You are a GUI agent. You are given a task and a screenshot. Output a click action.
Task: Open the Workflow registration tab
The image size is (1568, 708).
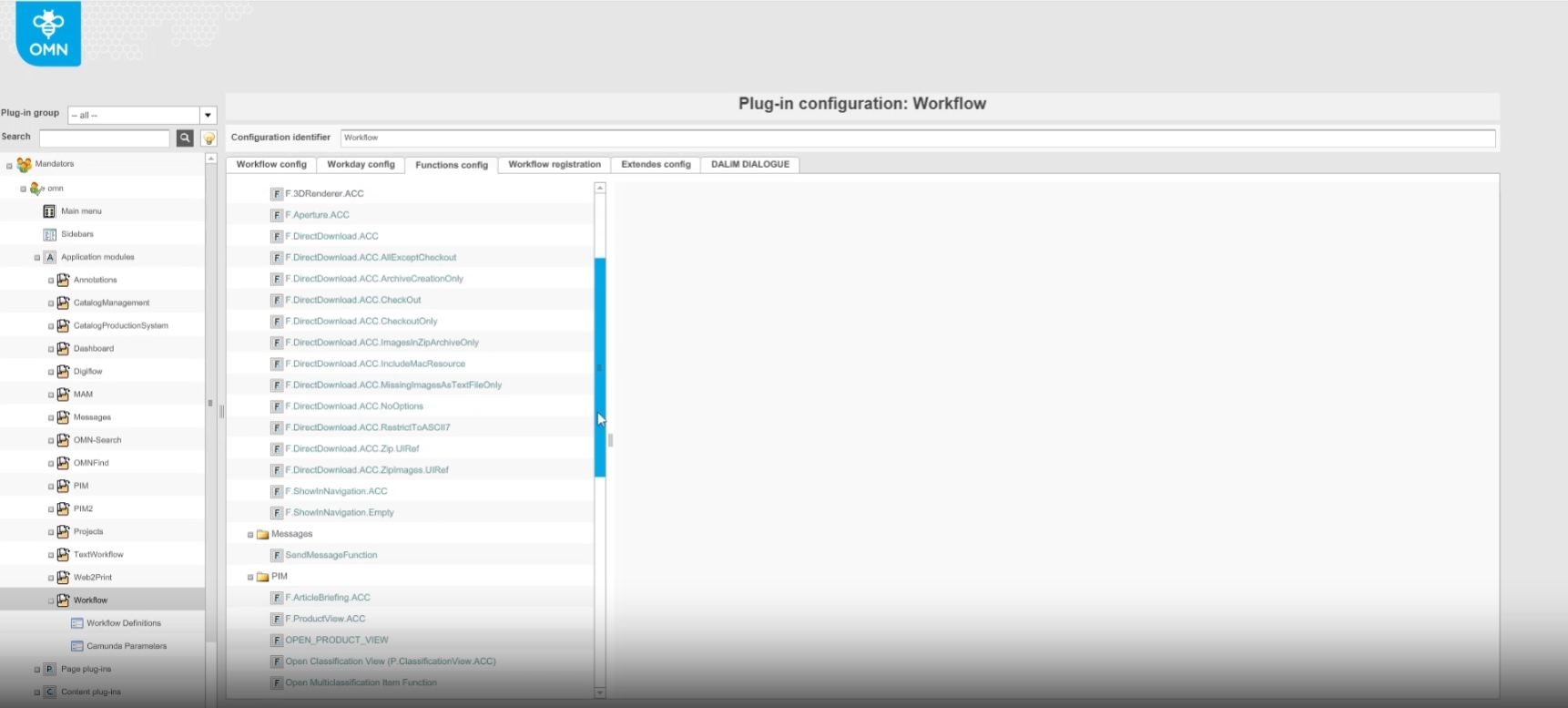[555, 165]
